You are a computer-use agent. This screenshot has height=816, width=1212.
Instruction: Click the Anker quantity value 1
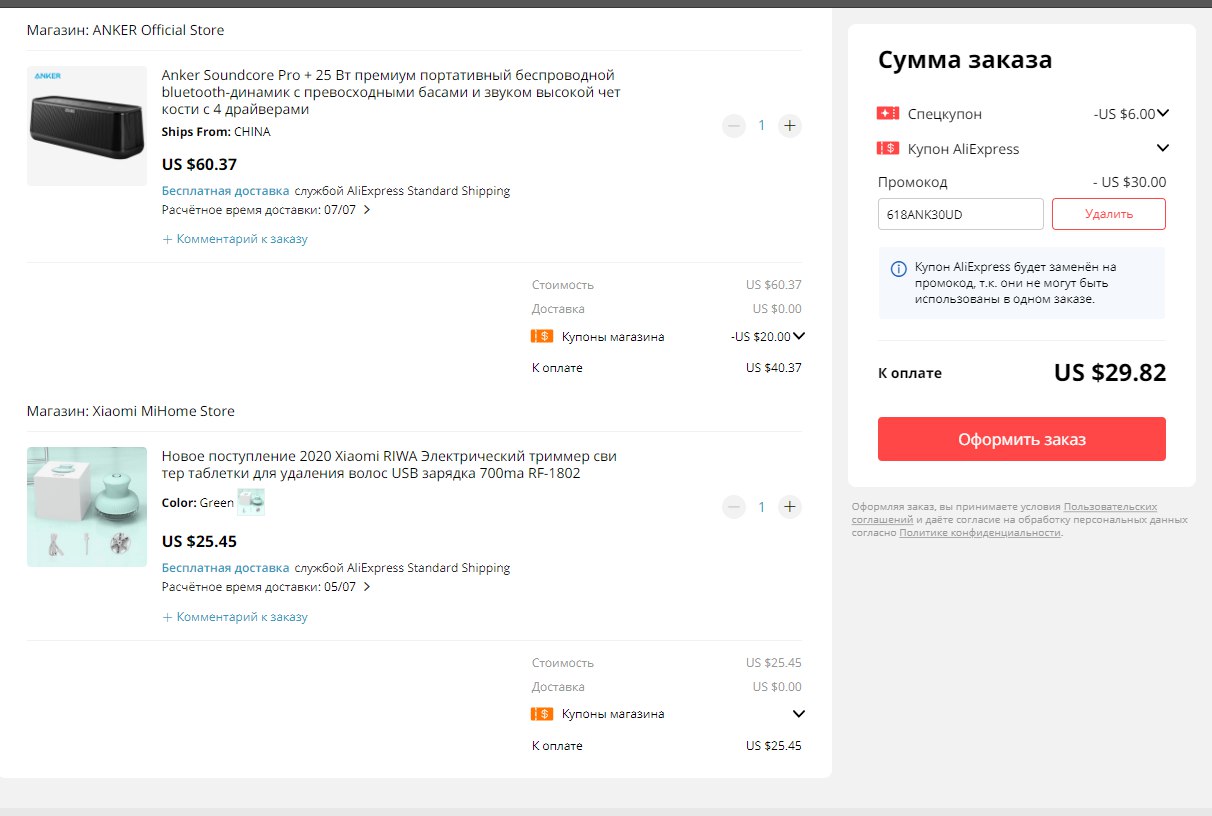[x=762, y=126]
